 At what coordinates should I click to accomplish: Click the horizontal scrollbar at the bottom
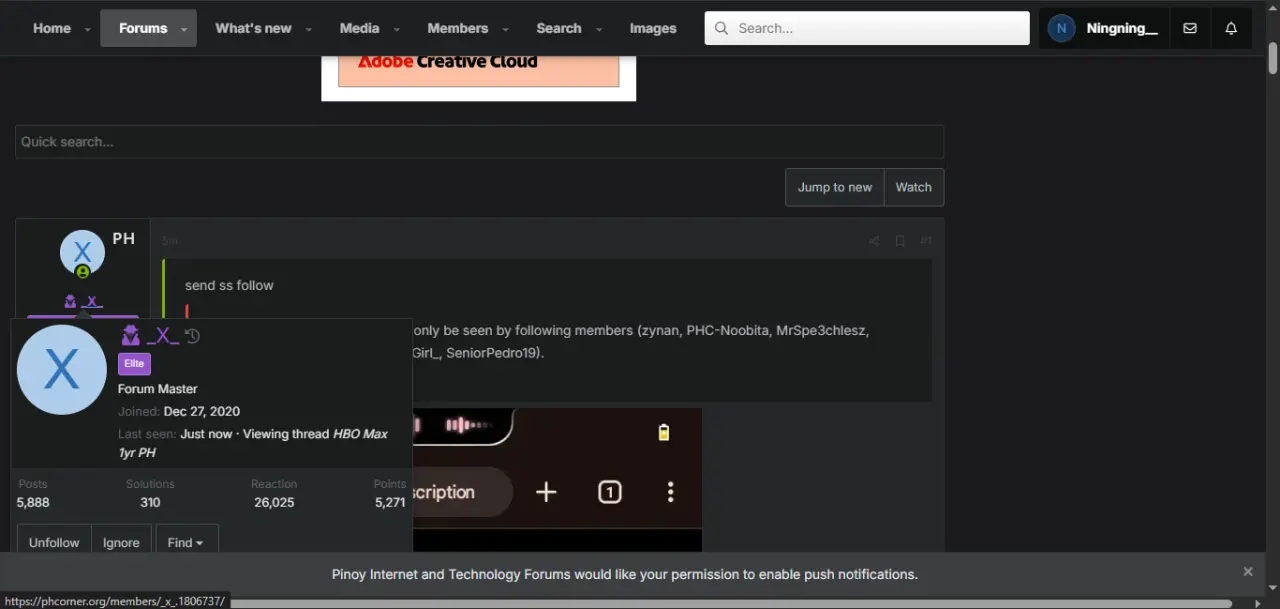click(730, 603)
